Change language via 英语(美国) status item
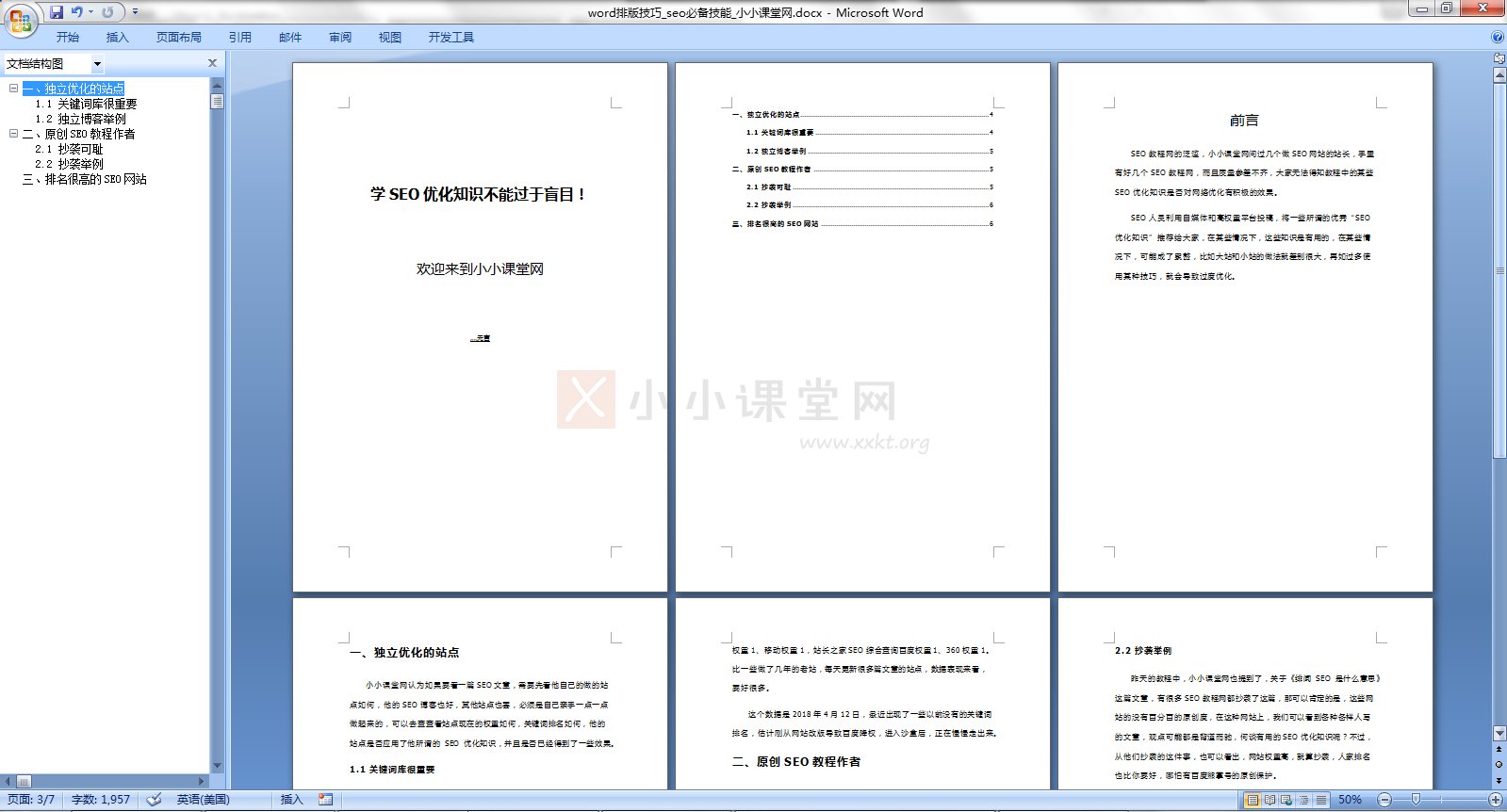The image size is (1507, 812). 203,800
